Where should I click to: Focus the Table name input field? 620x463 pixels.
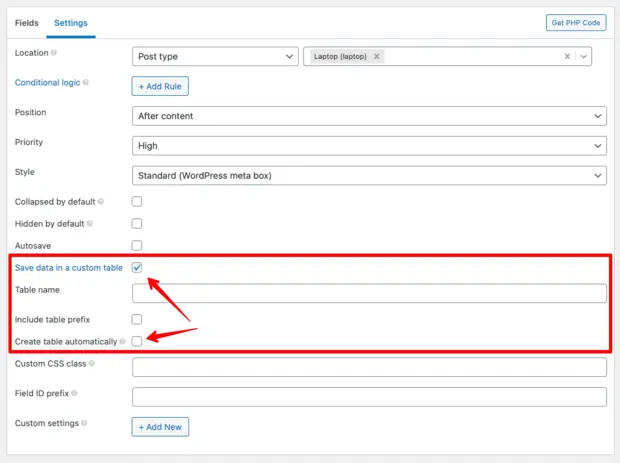pos(369,293)
